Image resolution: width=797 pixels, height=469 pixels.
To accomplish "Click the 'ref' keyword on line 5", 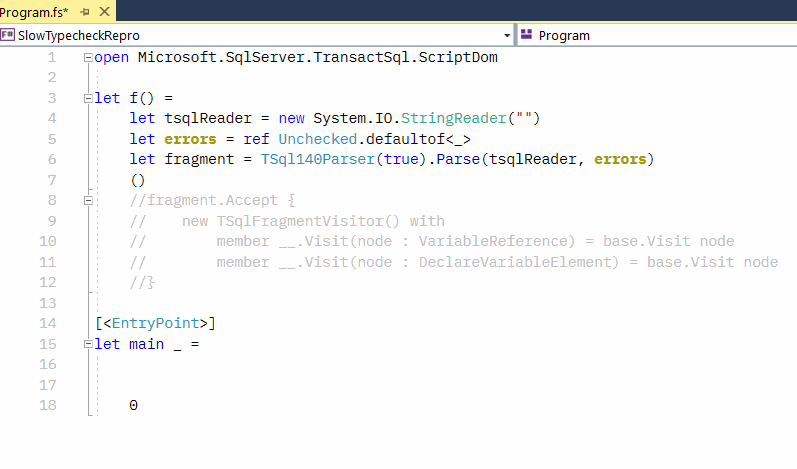I will tap(256, 139).
